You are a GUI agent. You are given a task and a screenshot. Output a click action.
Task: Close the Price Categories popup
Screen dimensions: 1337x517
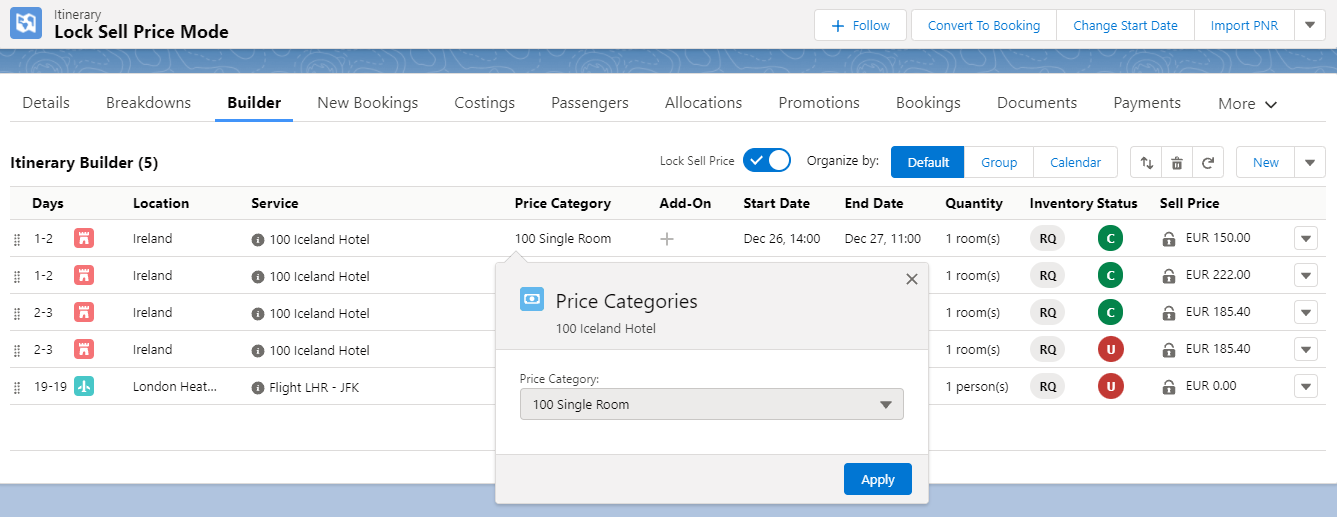pyautogui.click(x=911, y=279)
